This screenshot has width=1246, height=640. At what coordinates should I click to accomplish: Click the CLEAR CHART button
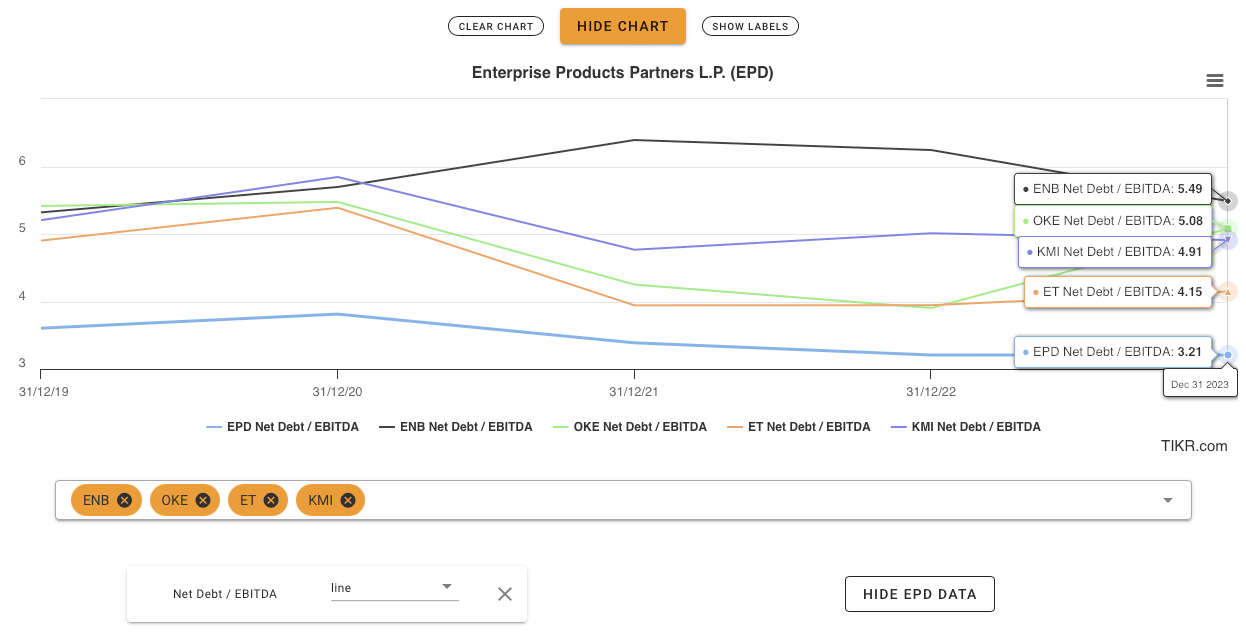tap(496, 26)
